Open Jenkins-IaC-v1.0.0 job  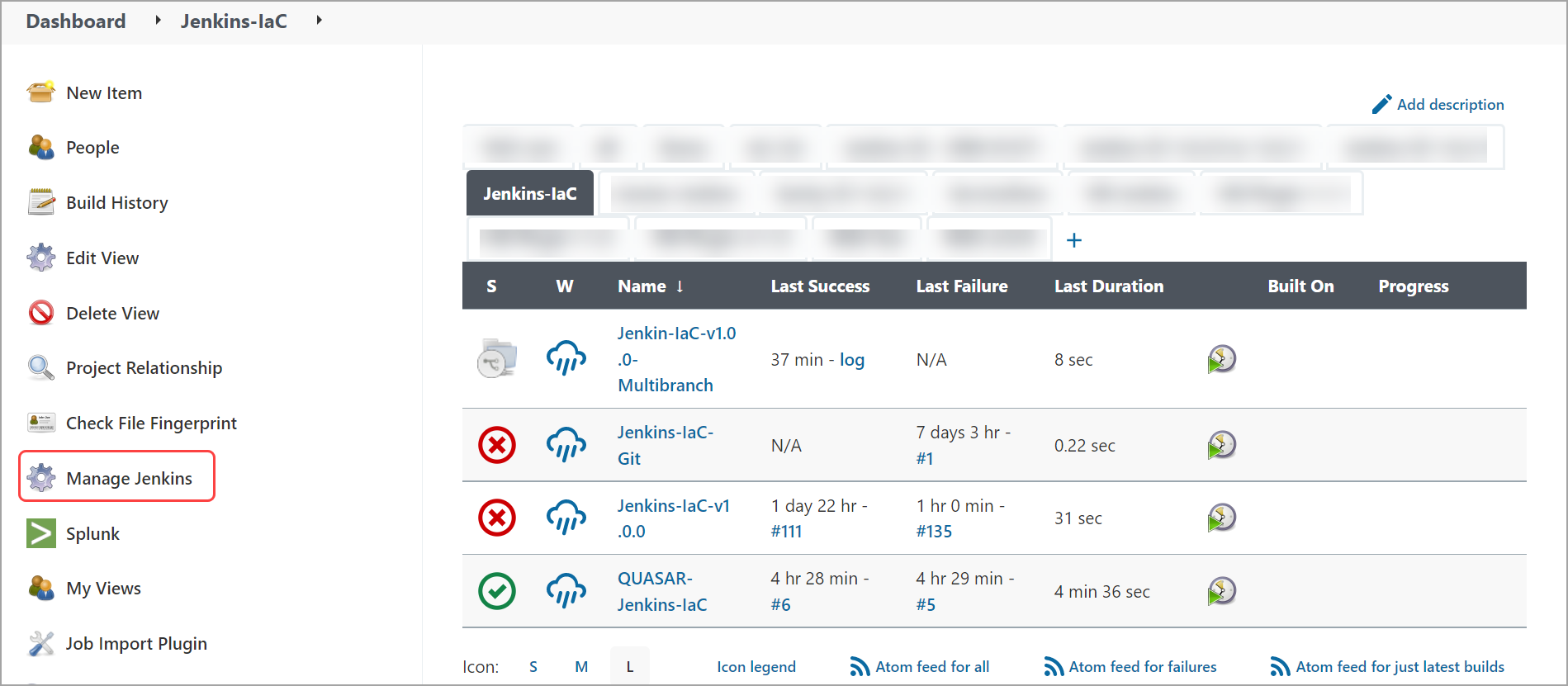click(673, 518)
